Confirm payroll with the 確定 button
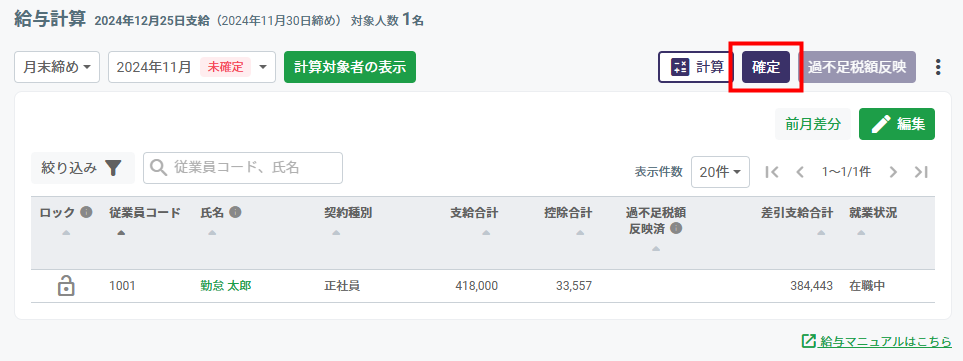The height and width of the screenshot is (361, 963). point(766,67)
